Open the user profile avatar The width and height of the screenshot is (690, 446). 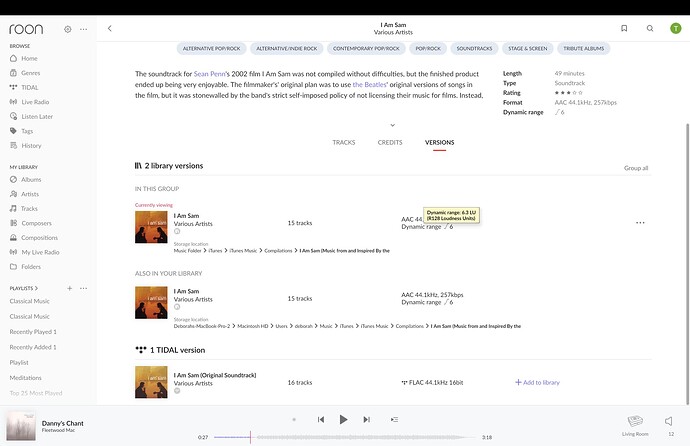pyautogui.click(x=675, y=28)
